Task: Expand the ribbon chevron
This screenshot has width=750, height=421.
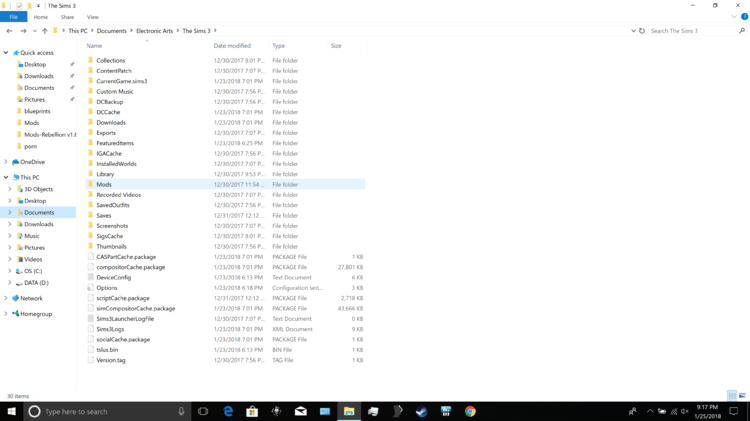Action: pos(734,17)
